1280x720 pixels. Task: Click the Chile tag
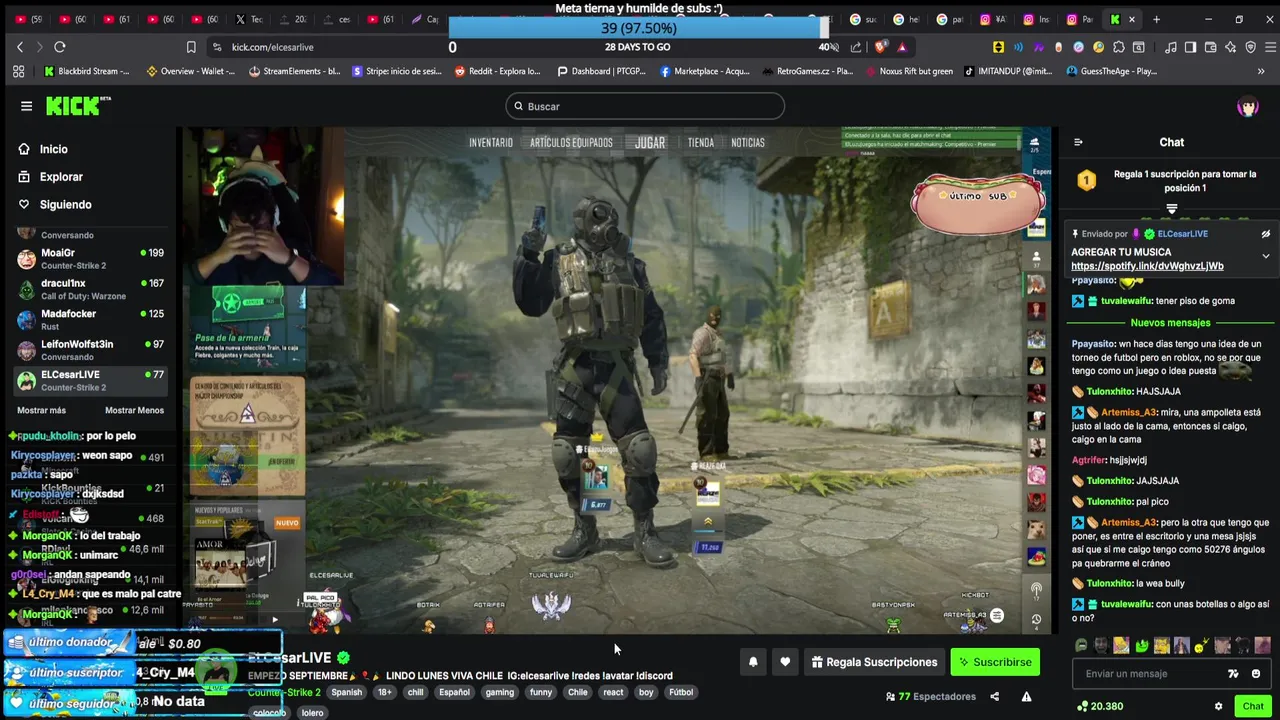(x=578, y=692)
